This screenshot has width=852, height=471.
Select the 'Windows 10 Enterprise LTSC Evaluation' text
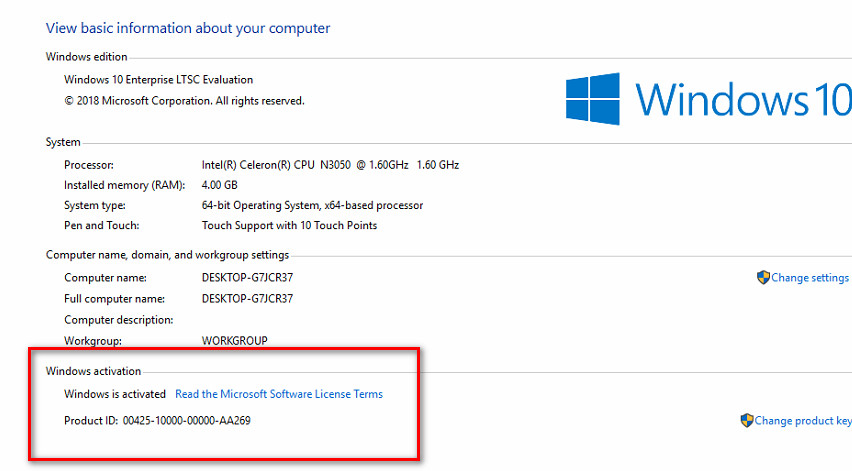(158, 80)
